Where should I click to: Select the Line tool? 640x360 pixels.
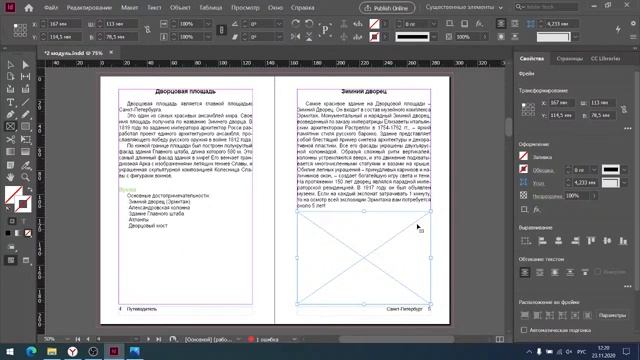[x=25, y=102]
